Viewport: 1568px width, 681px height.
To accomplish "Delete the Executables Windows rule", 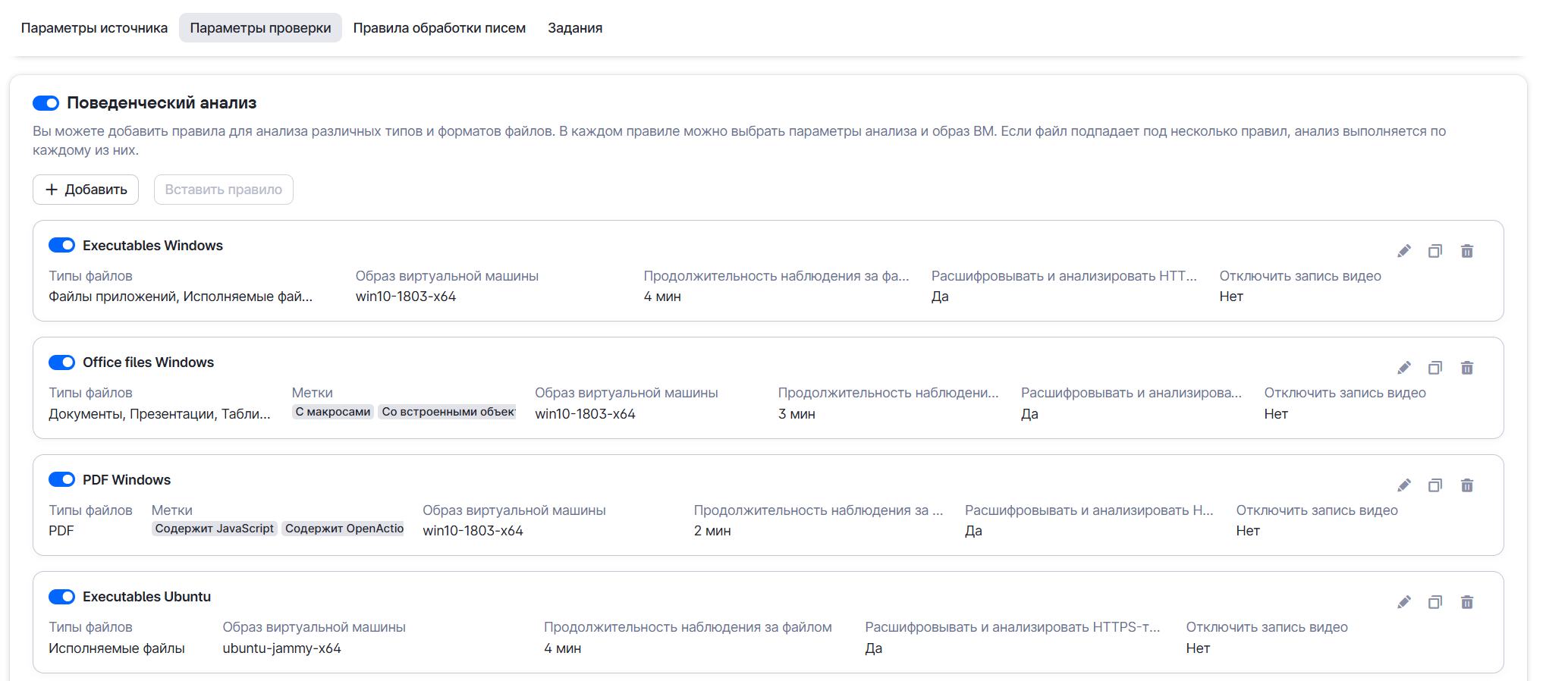I will (1467, 251).
